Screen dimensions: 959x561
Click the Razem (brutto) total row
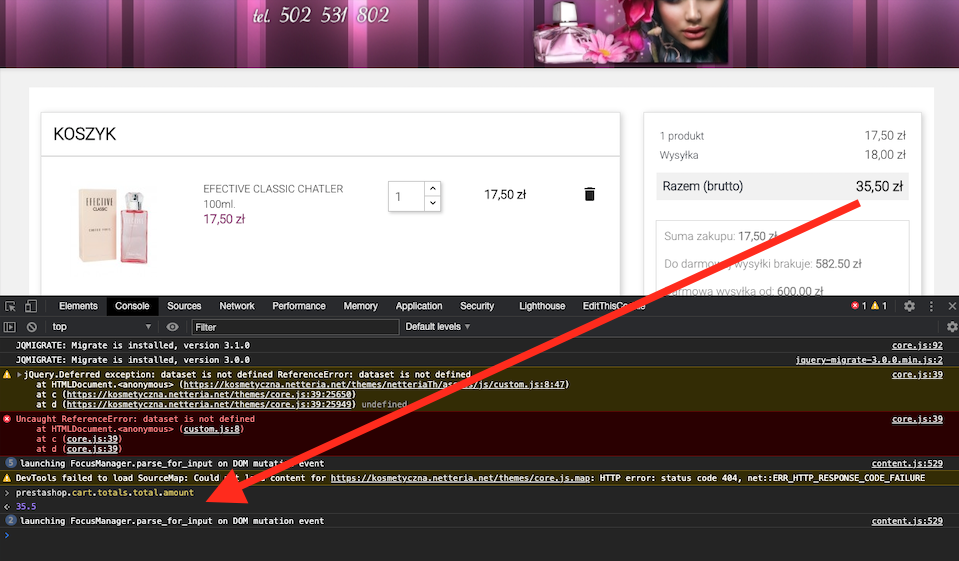(x=782, y=186)
